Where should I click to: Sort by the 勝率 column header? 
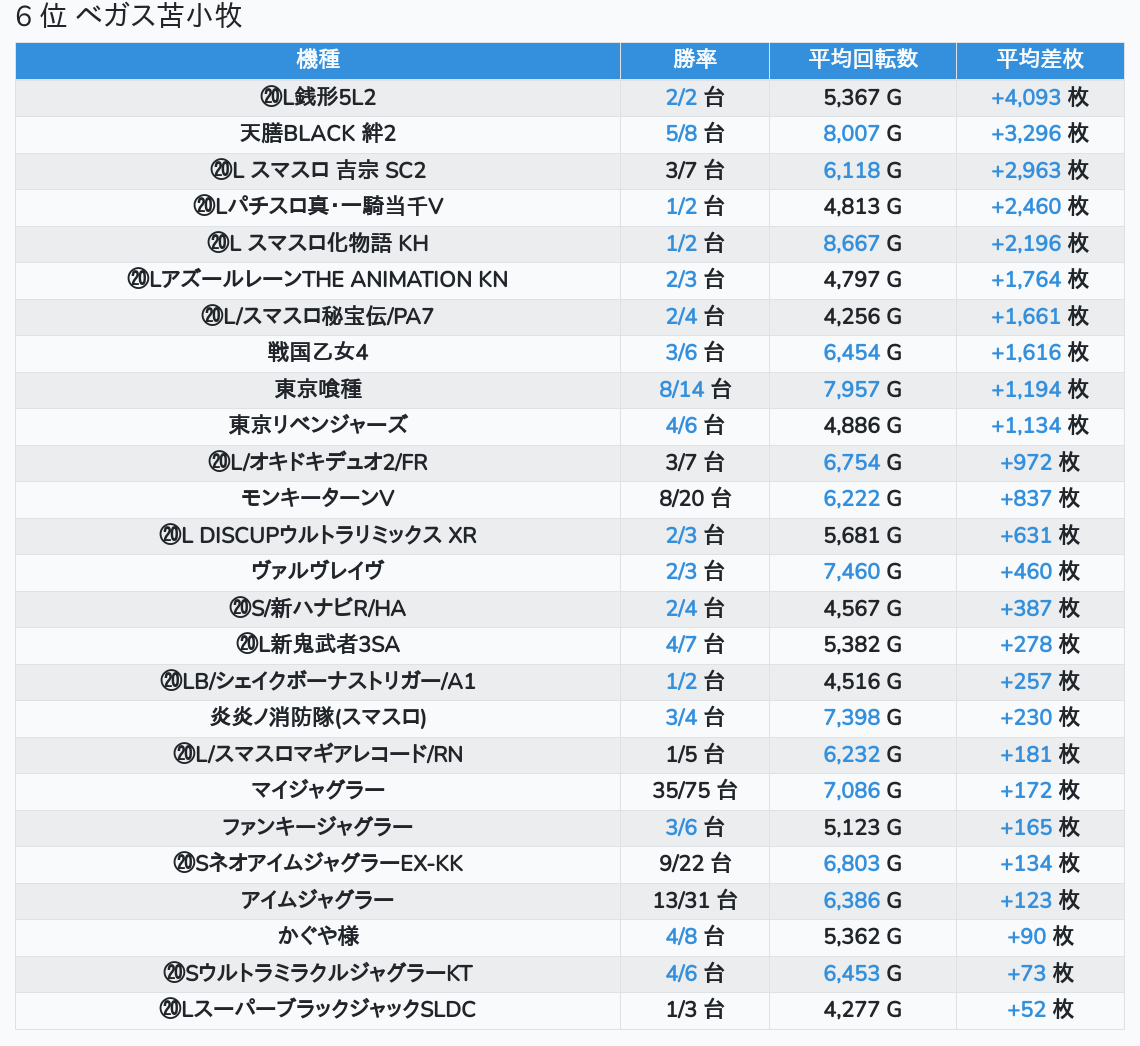(694, 60)
